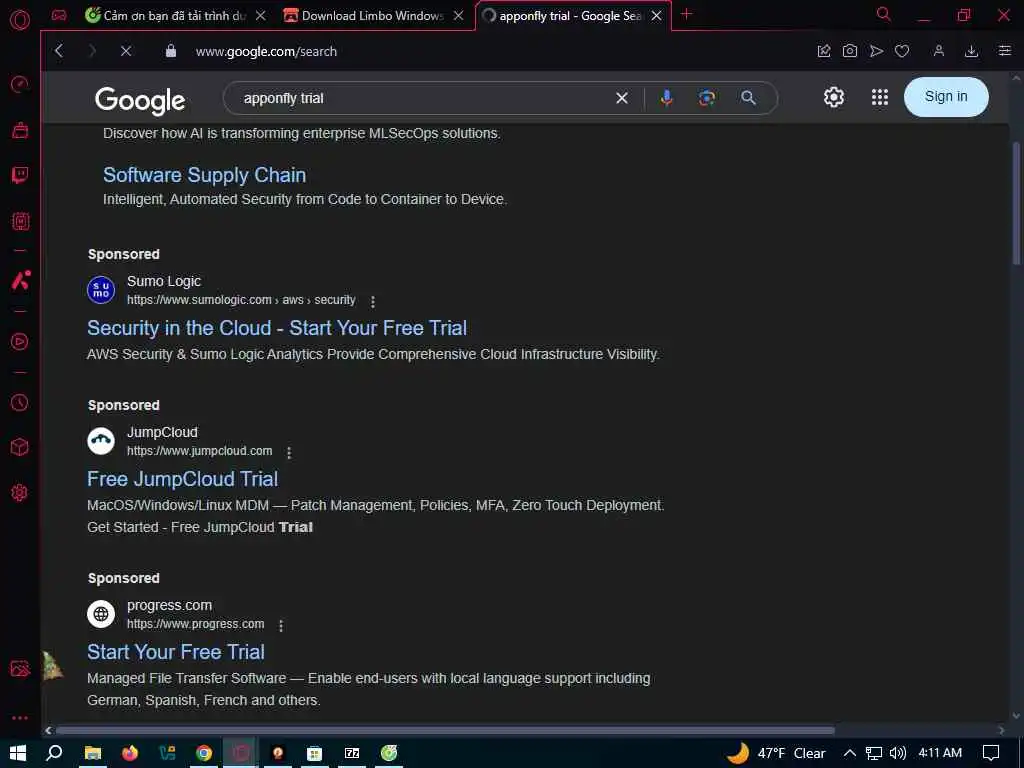Open the My Flow send icon
1024x768 pixels.
coord(876,51)
